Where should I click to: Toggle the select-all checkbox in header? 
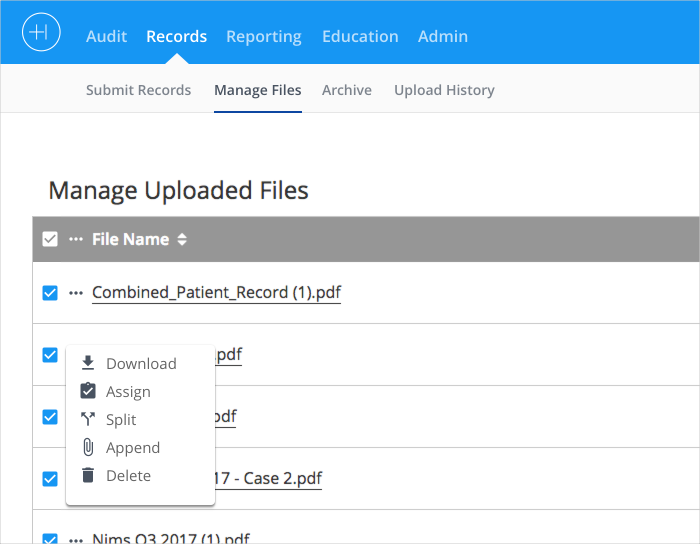pos(50,239)
